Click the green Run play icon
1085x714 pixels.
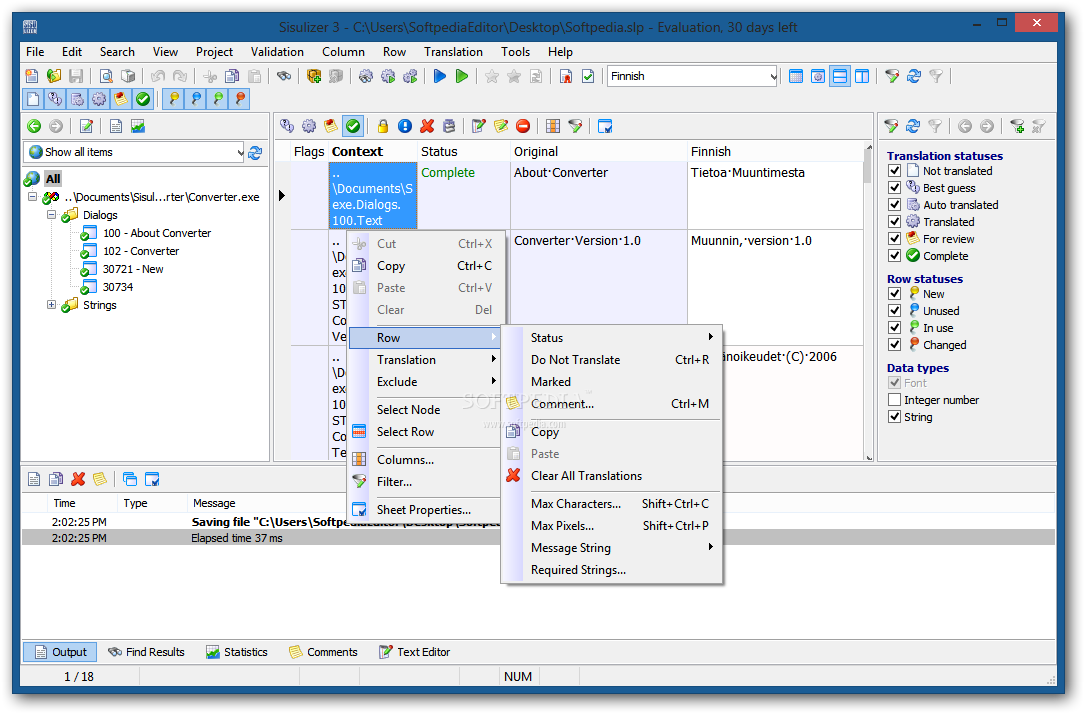point(462,76)
